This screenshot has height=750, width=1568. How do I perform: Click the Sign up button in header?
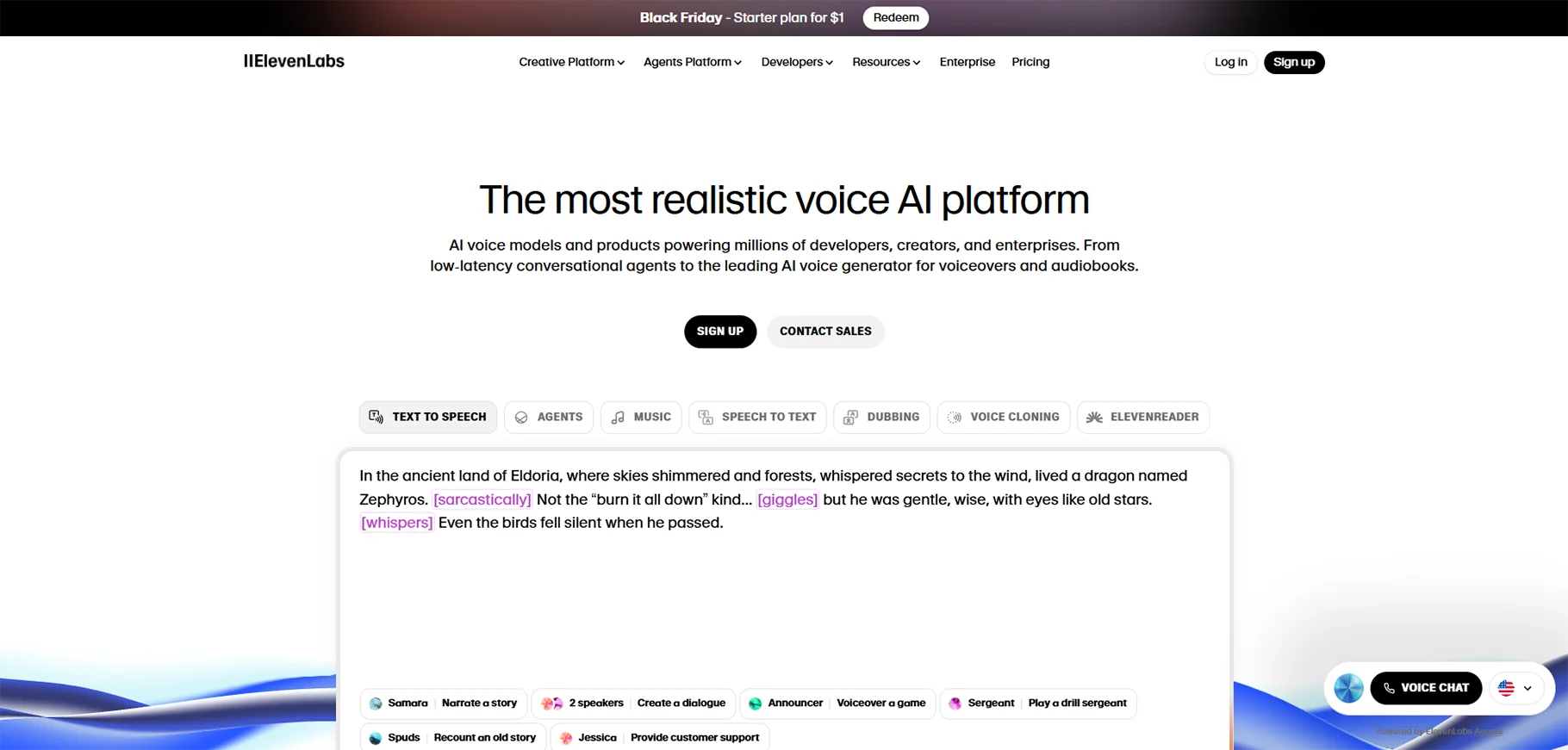(x=1294, y=62)
